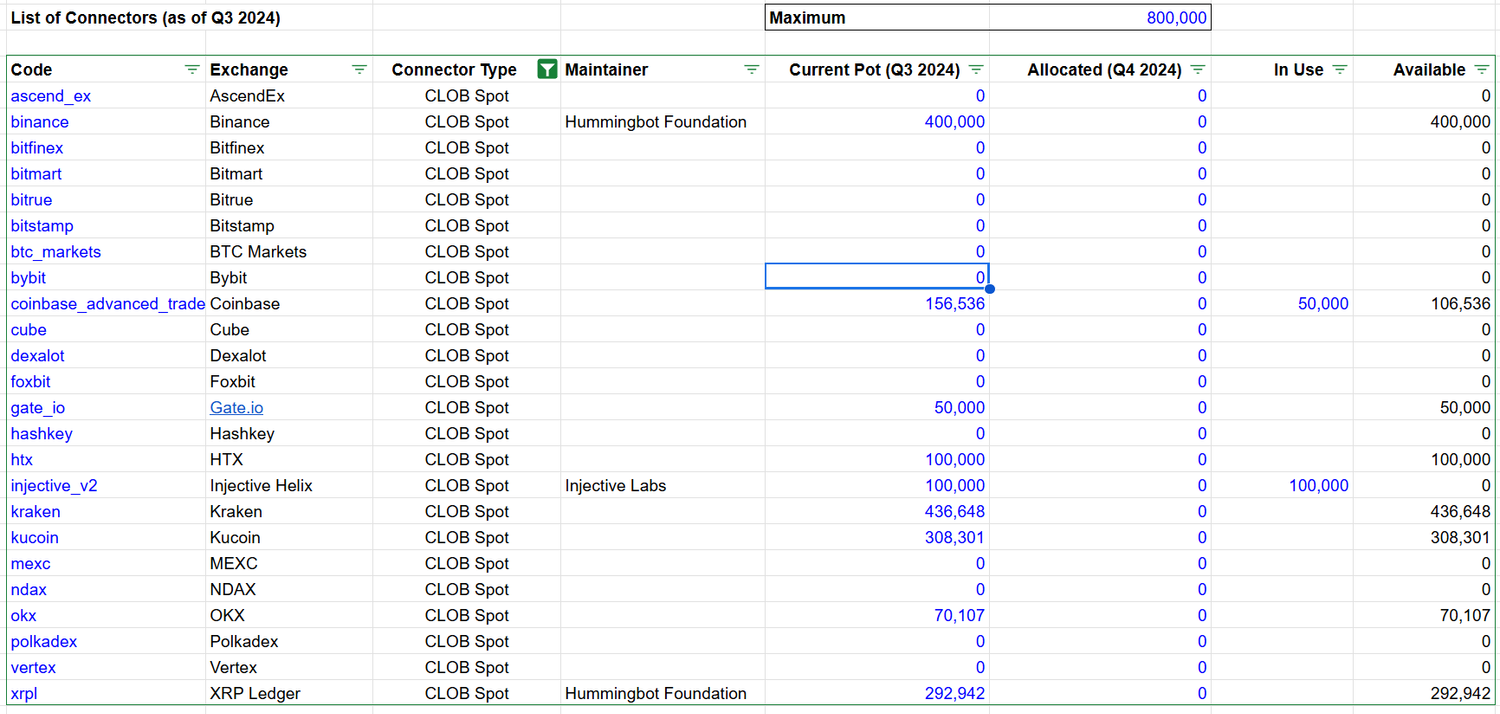Open the Current Pot column filter
1500x714 pixels.
coord(976,70)
